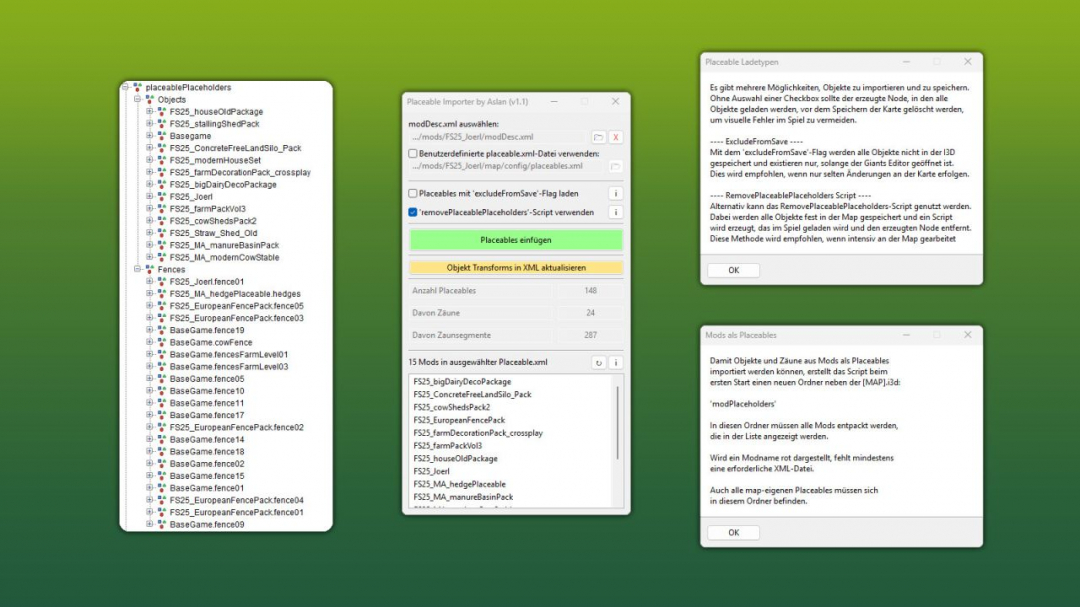Uncheck 'removePlaceablePlaceholders-Script verwenden'
Screen dimensions: 1080x607
click(413, 211)
